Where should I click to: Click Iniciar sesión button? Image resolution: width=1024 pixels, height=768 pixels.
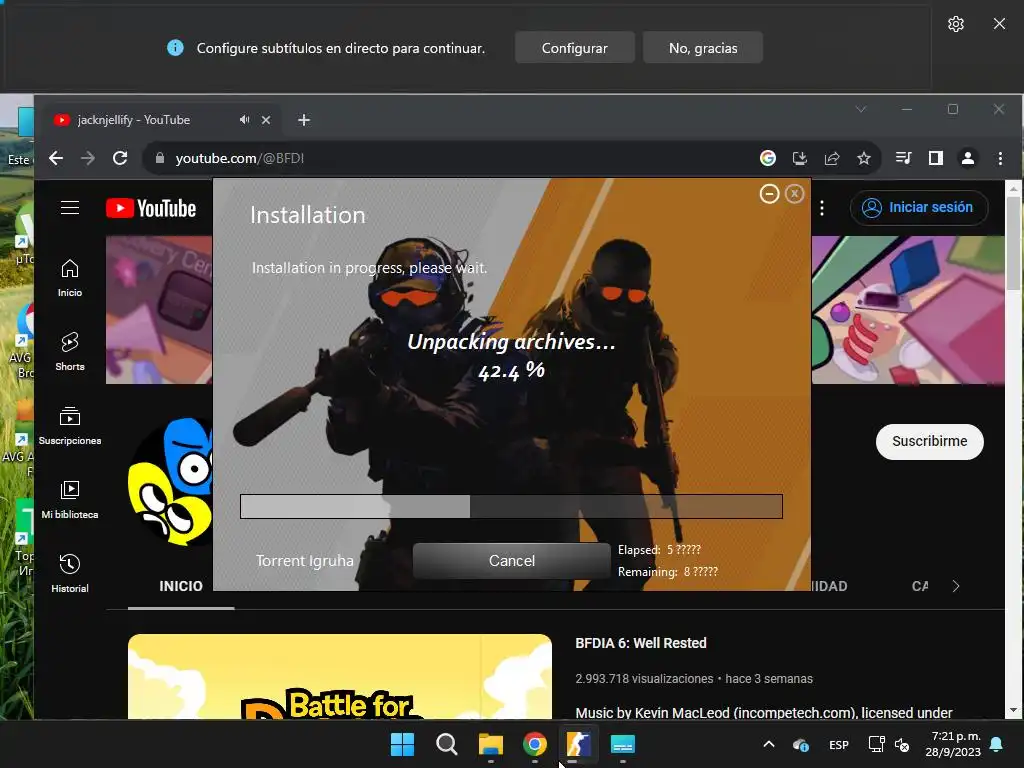coord(919,208)
